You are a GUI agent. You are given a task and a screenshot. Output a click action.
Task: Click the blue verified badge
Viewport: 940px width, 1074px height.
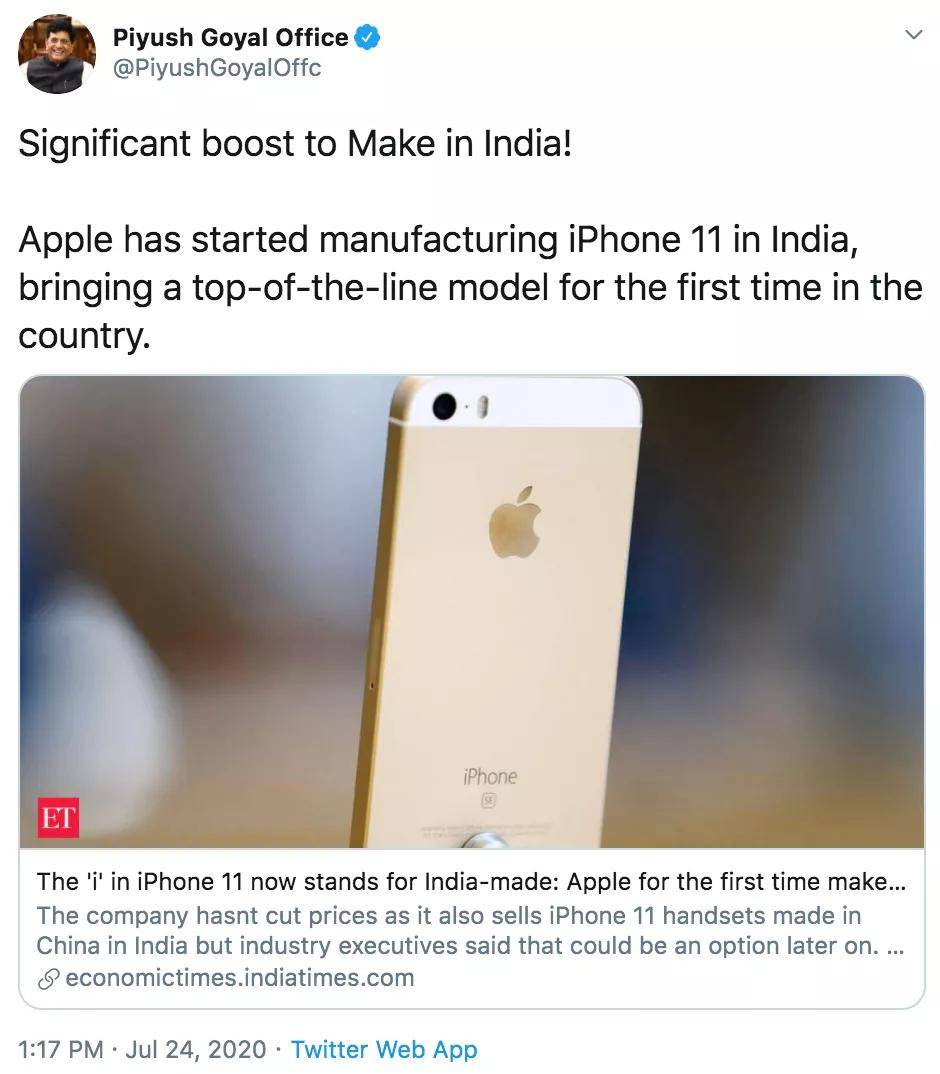point(367,37)
